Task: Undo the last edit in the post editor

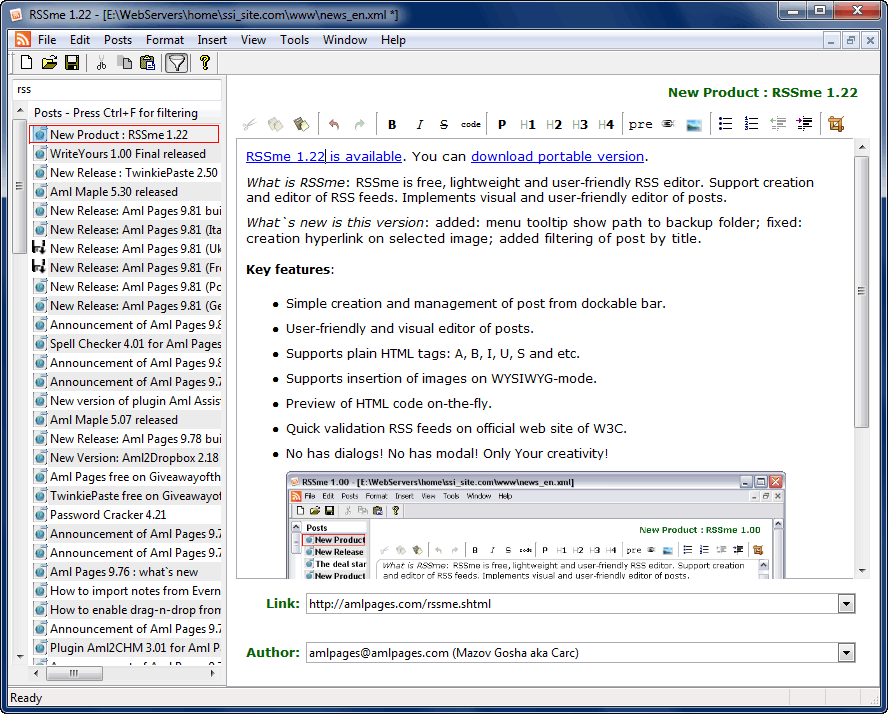Action: [x=334, y=124]
